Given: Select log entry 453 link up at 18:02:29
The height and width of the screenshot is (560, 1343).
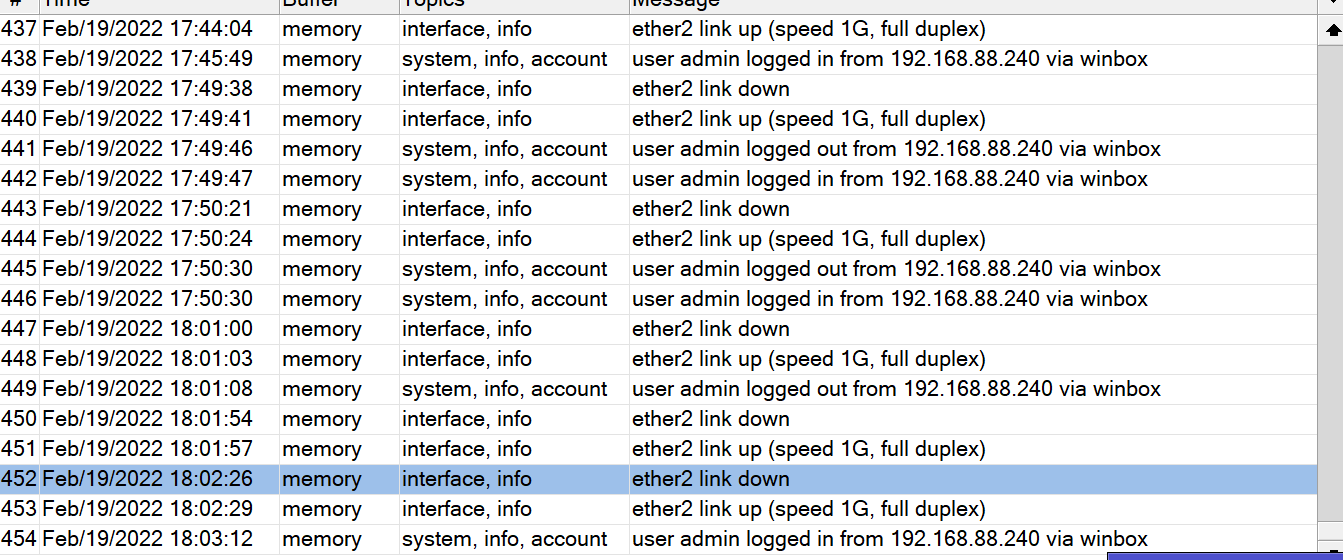Looking at the screenshot, I should (x=660, y=509).
